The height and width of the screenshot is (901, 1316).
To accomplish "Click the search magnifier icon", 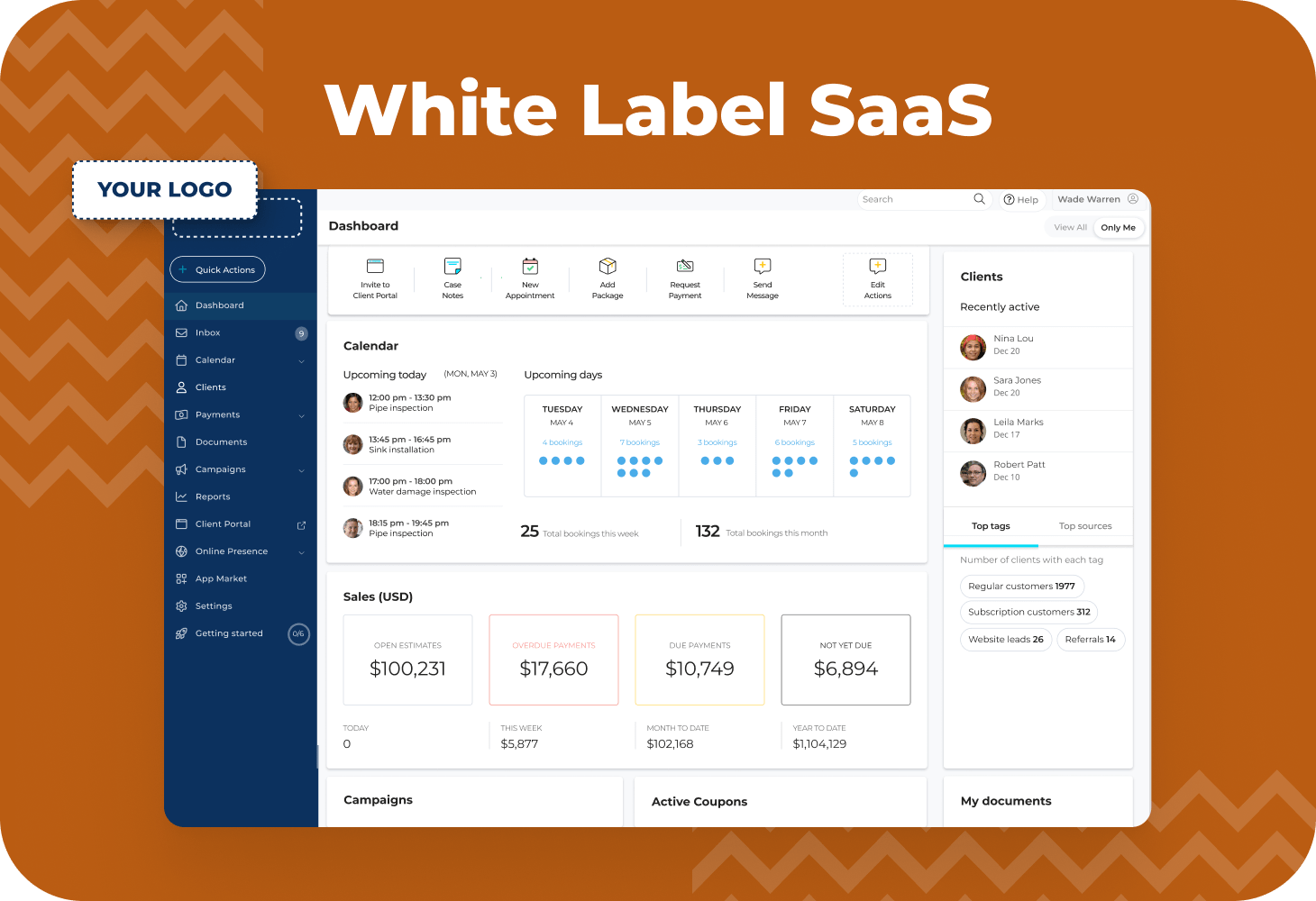I will [x=979, y=199].
